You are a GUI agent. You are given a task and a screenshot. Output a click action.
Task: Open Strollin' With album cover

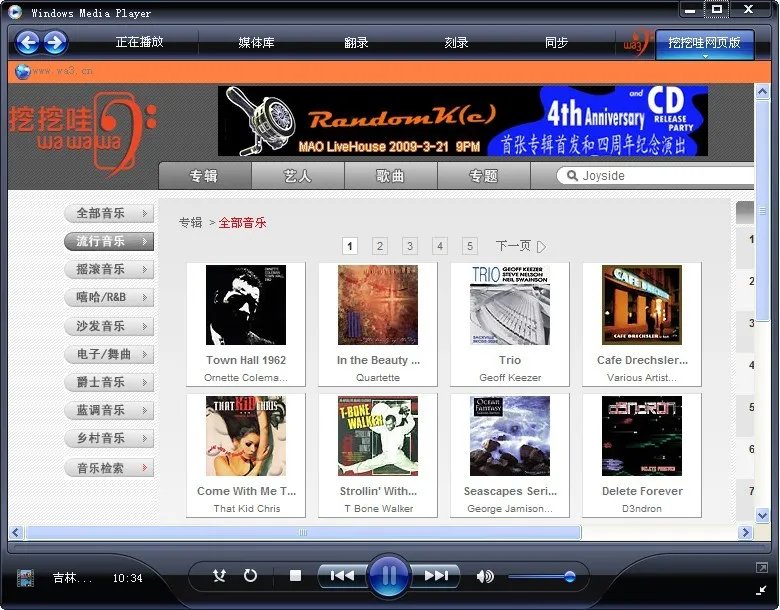(378, 436)
